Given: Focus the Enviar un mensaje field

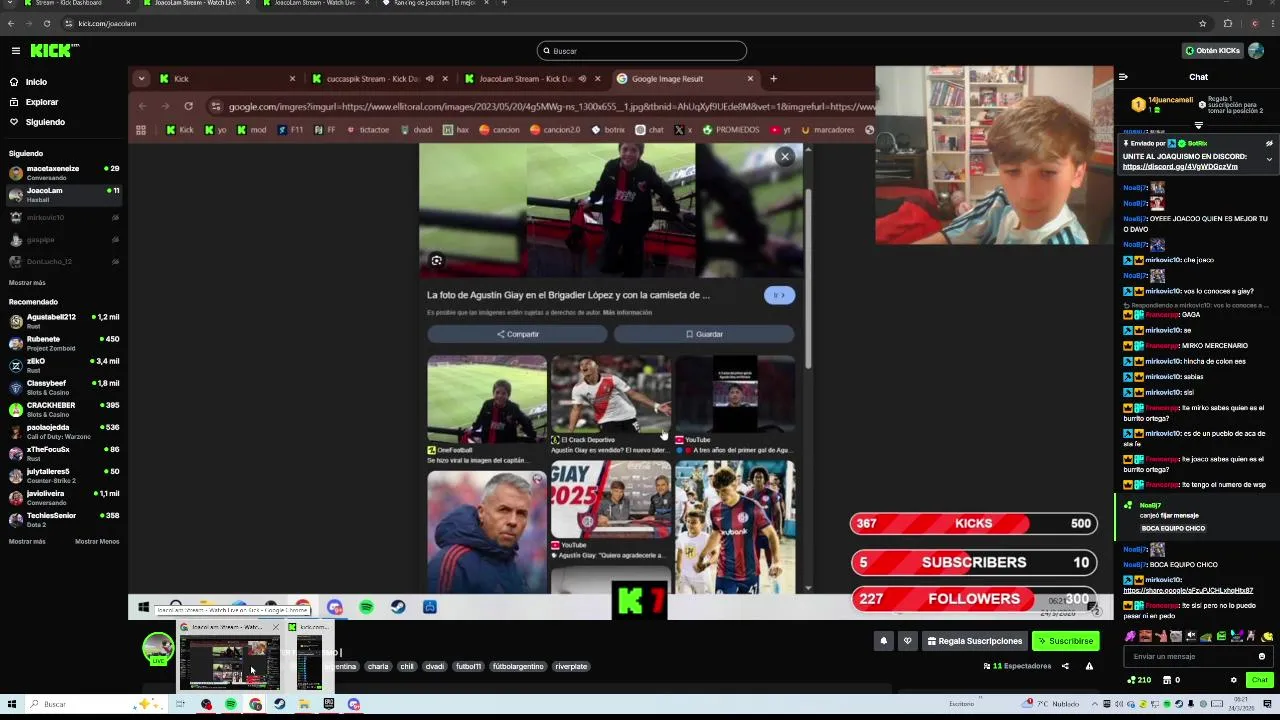Looking at the screenshot, I should tap(1190, 657).
